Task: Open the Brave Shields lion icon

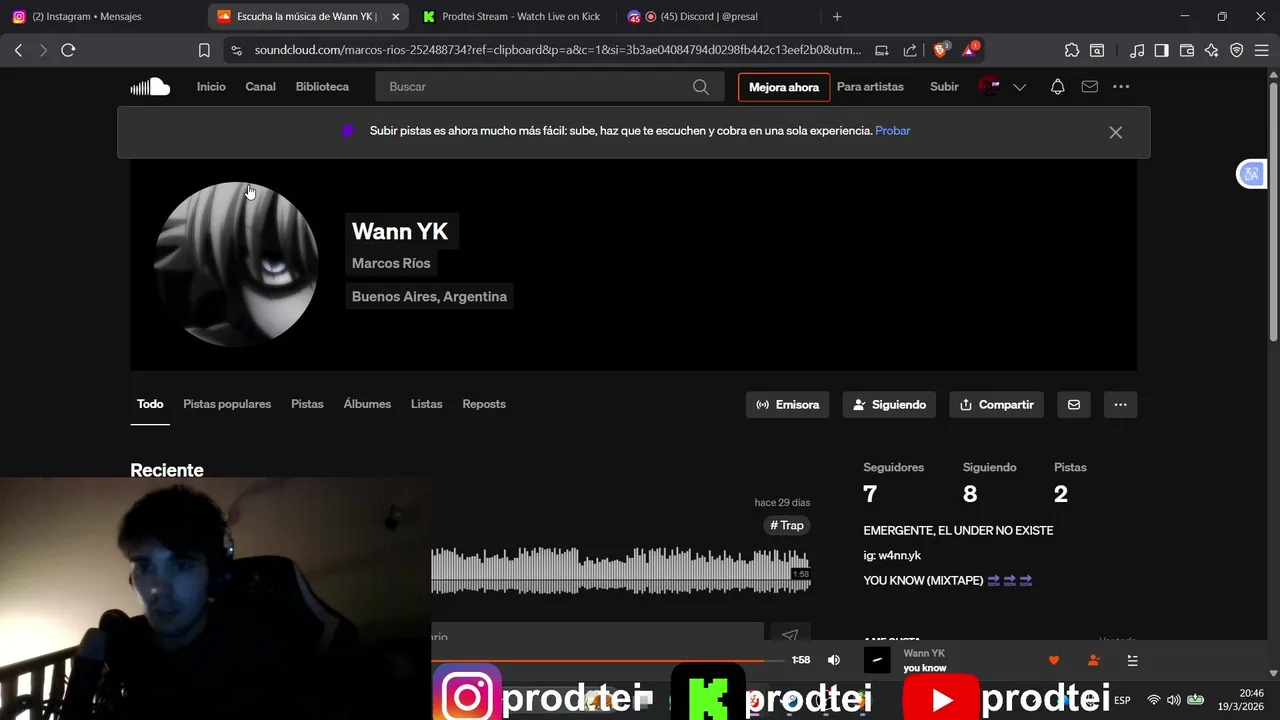Action: 941,49
